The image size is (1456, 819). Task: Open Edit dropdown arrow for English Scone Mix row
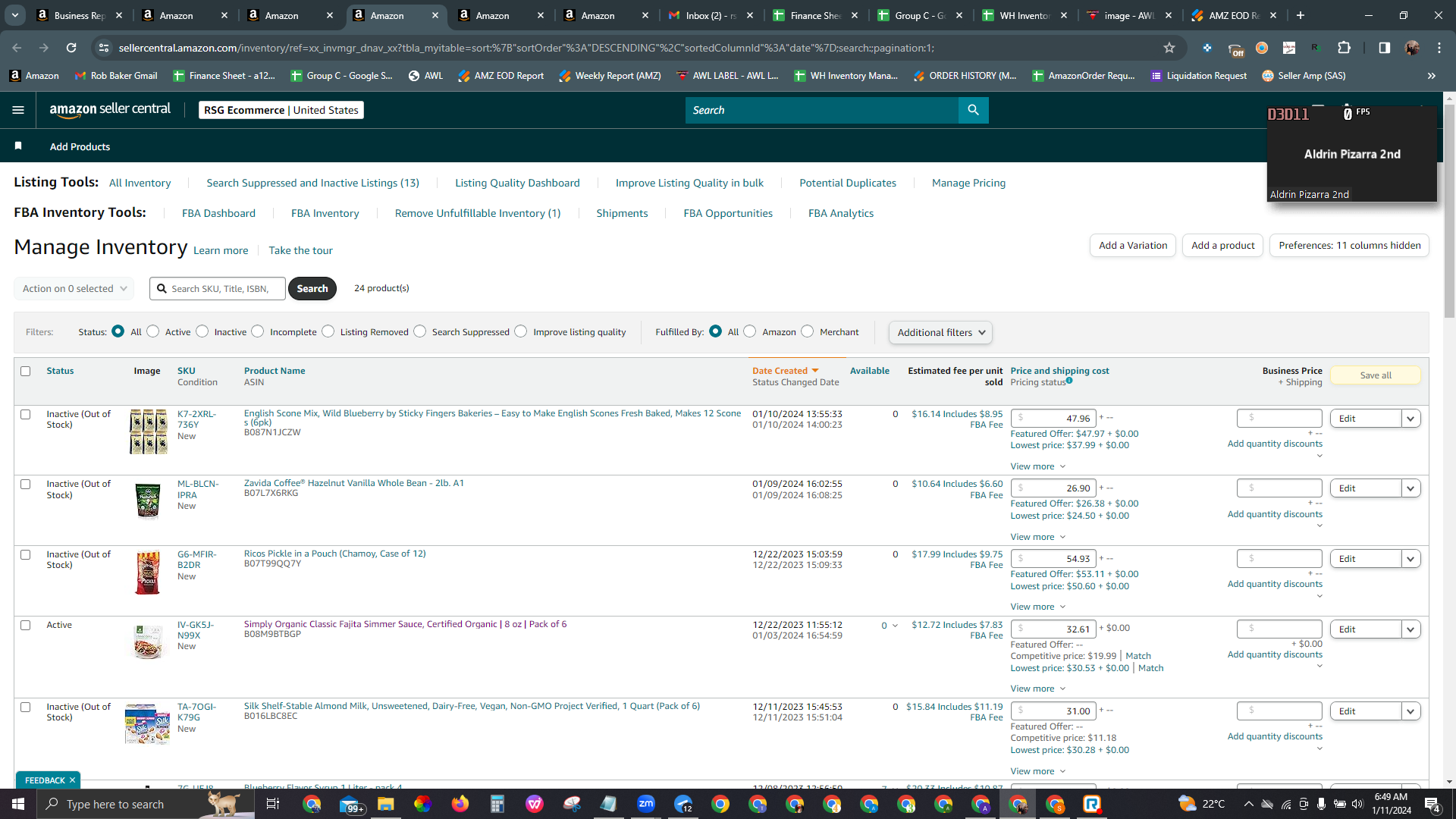1410,419
